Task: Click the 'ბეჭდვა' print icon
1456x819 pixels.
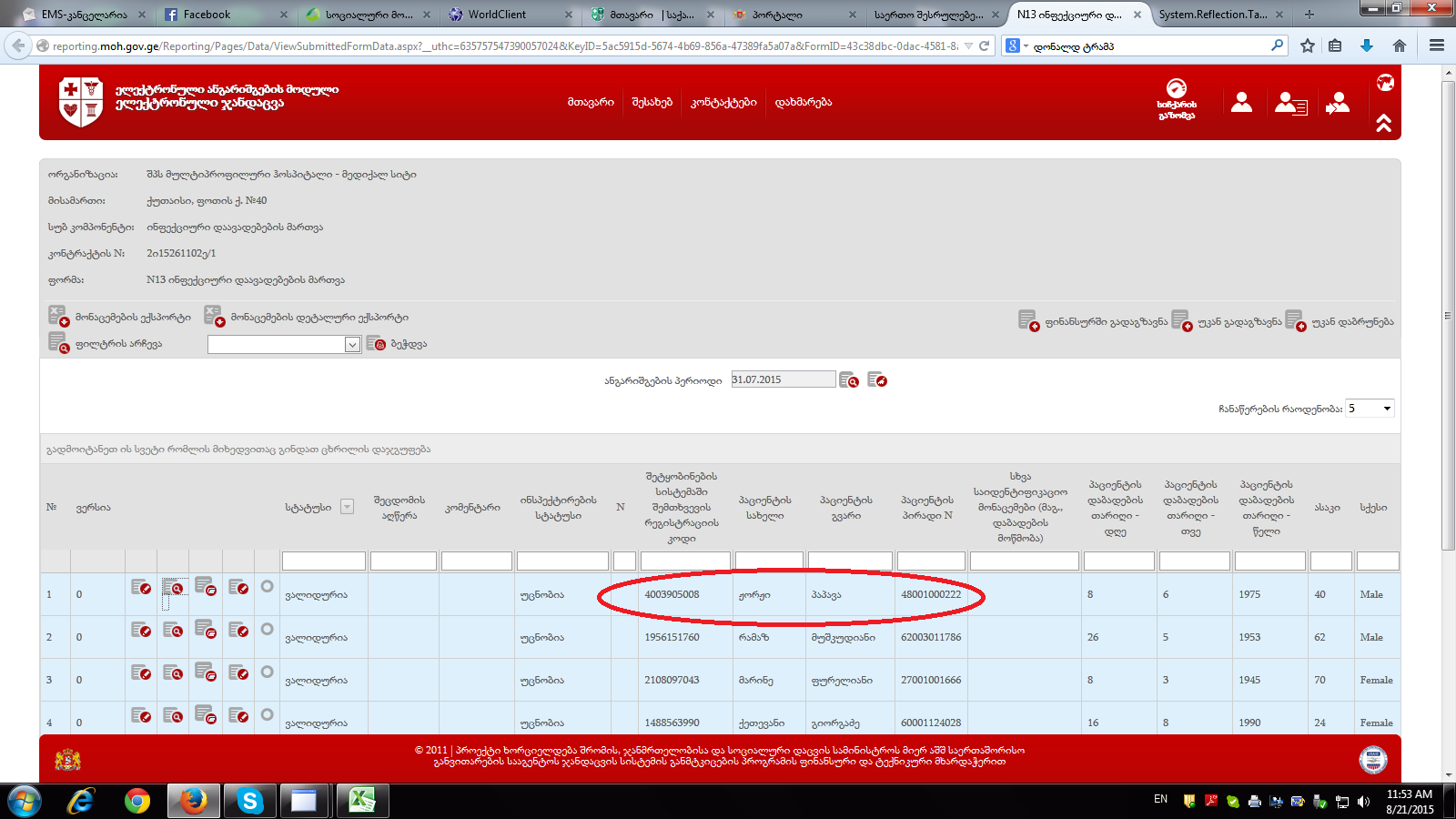Action: 376,344
